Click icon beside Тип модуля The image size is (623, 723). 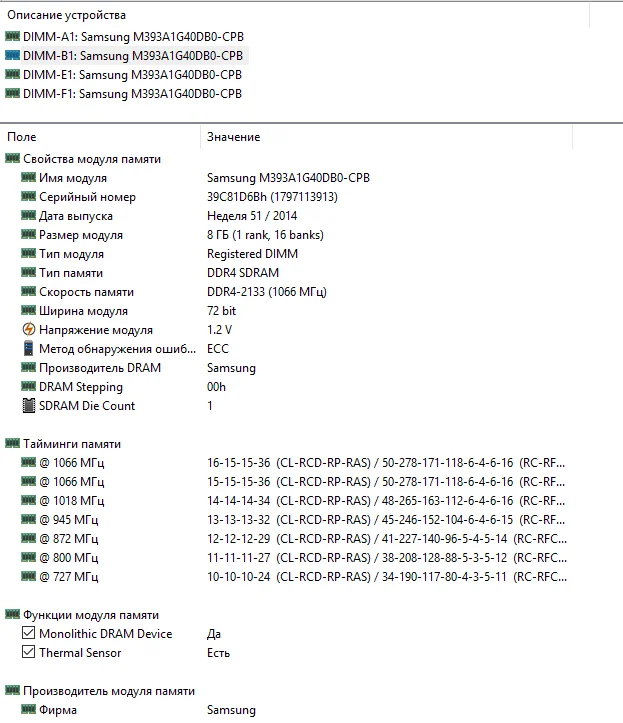(28, 253)
